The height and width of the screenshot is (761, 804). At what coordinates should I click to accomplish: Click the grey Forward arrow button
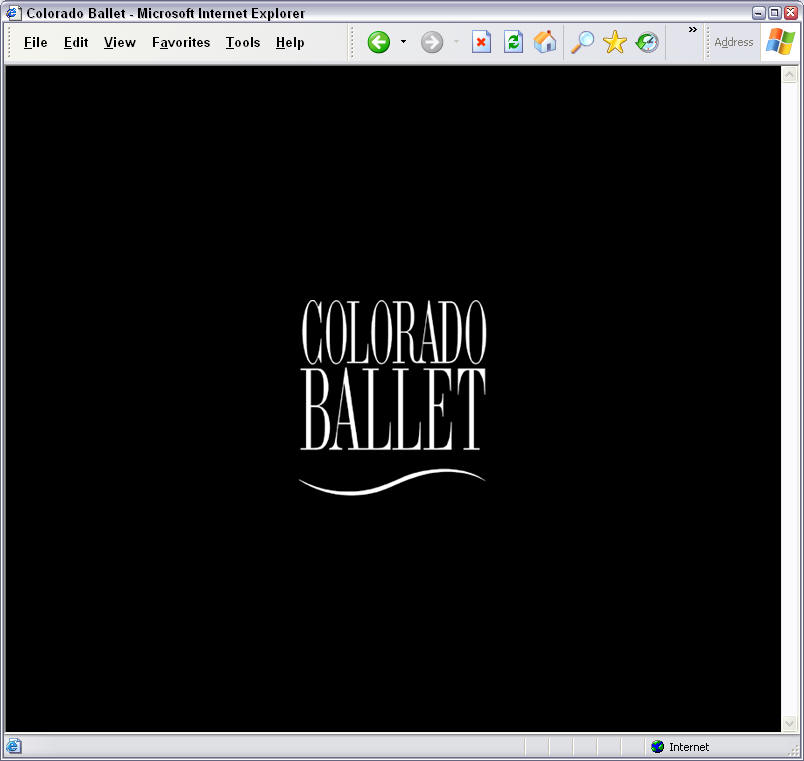[432, 42]
